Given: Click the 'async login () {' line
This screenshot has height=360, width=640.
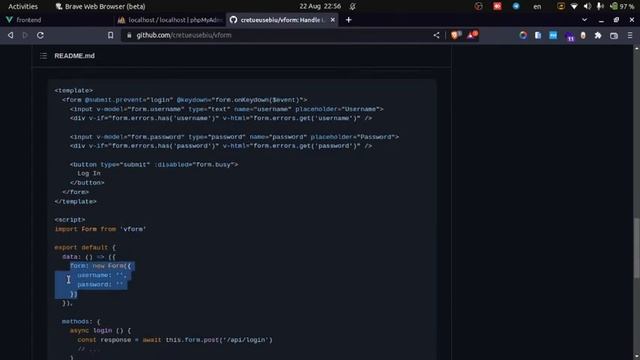Looking at the screenshot, I should tap(100, 331).
